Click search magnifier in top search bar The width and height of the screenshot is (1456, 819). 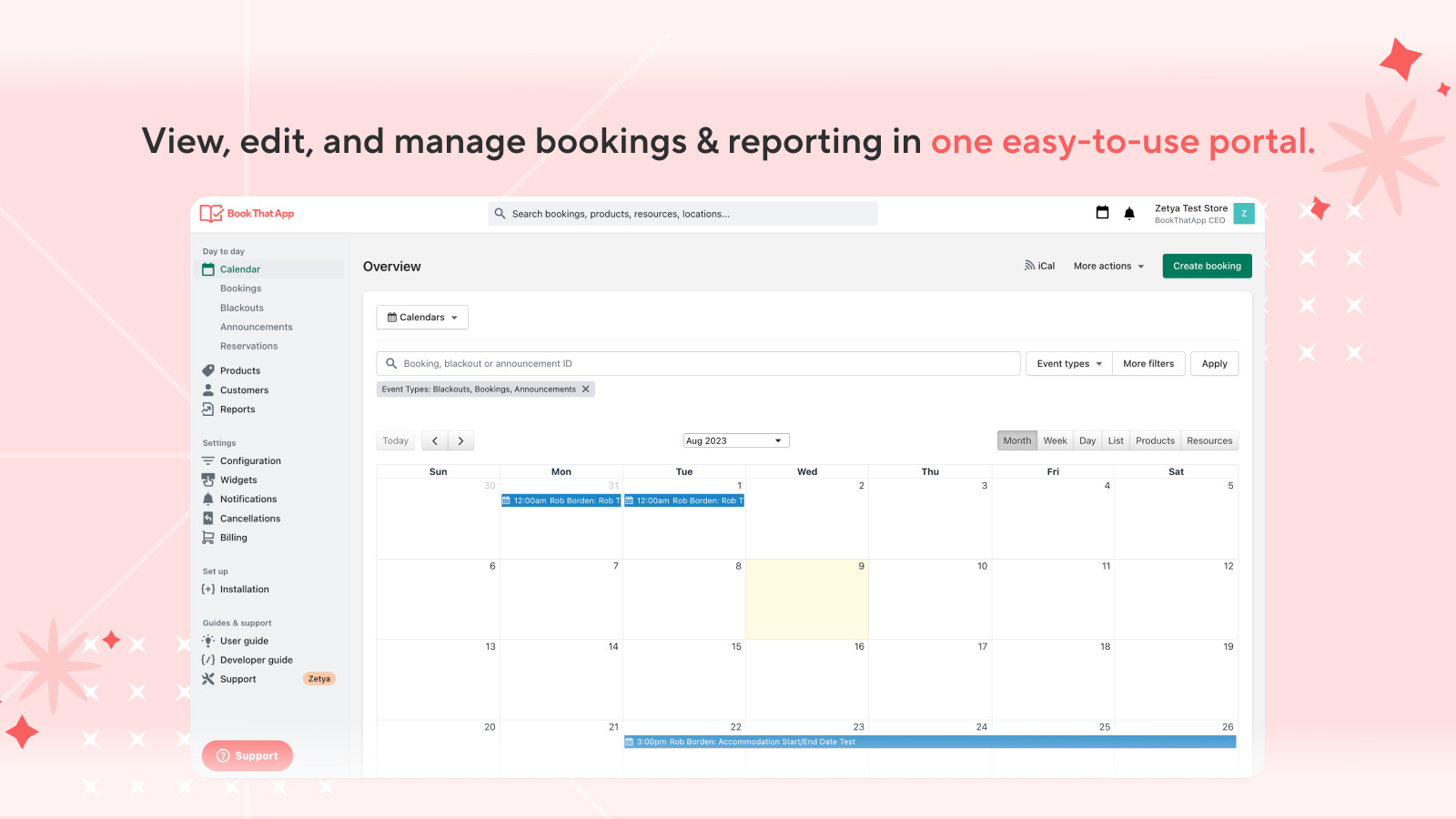click(500, 214)
